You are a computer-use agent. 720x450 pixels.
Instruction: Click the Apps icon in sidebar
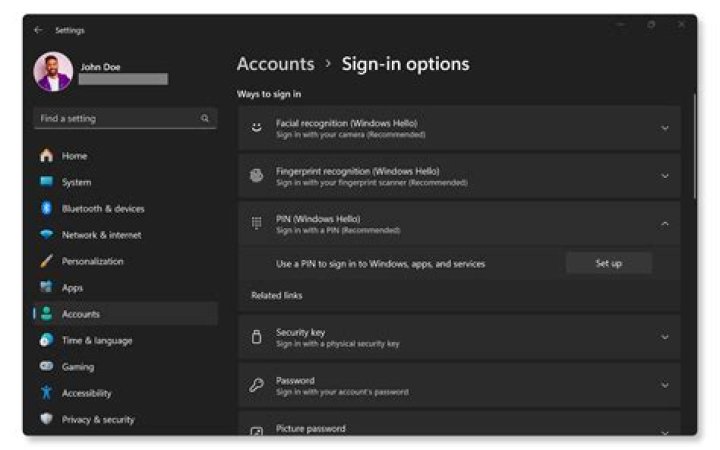pyautogui.click(x=46, y=287)
